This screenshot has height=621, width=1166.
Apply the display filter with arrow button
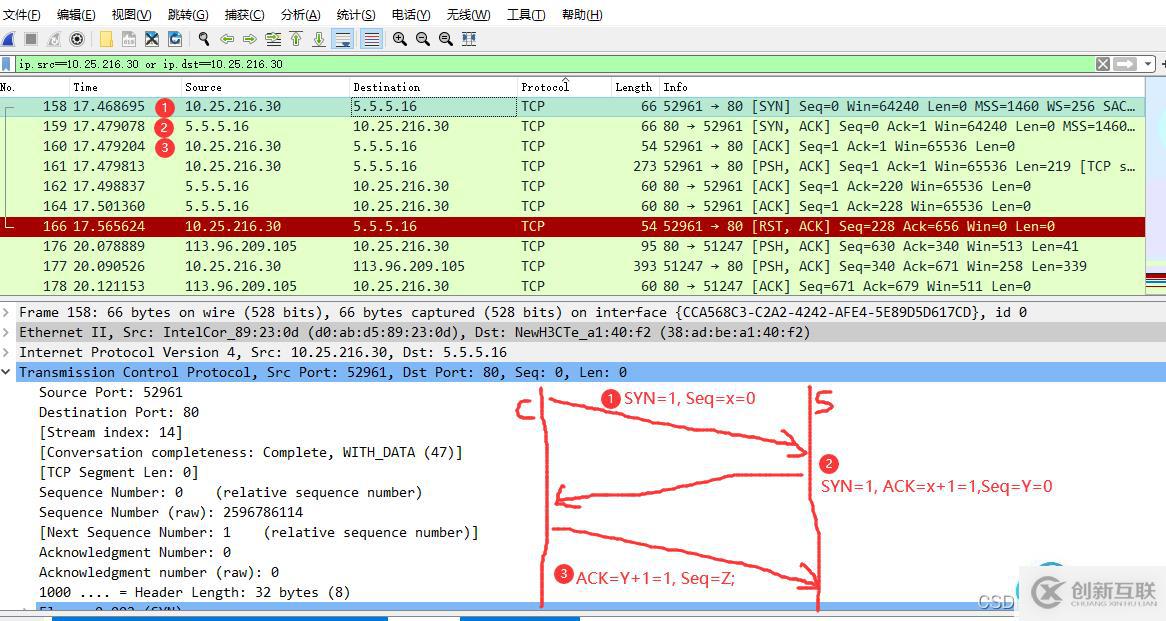[1124, 64]
